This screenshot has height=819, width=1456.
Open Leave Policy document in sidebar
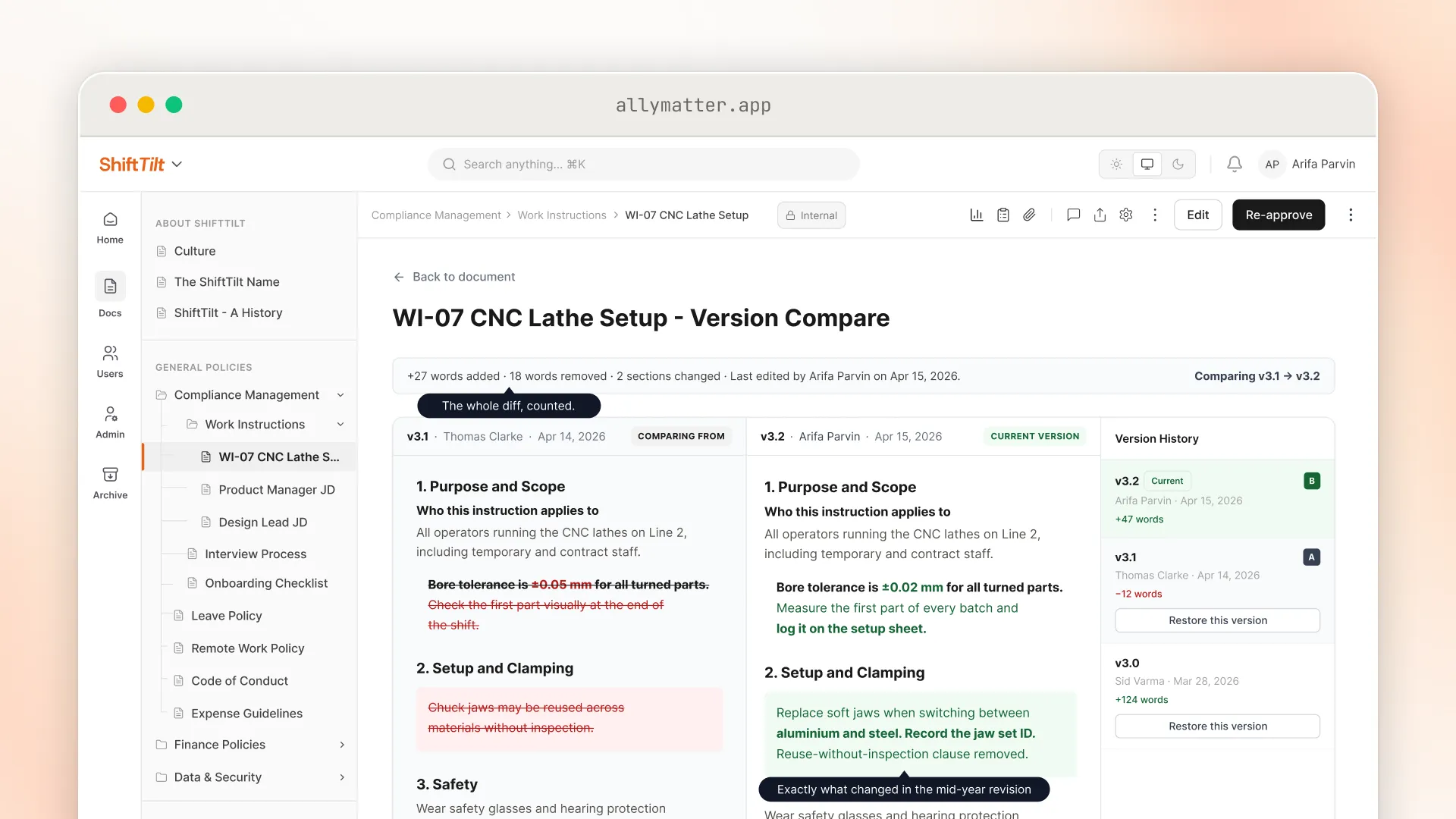pos(226,616)
